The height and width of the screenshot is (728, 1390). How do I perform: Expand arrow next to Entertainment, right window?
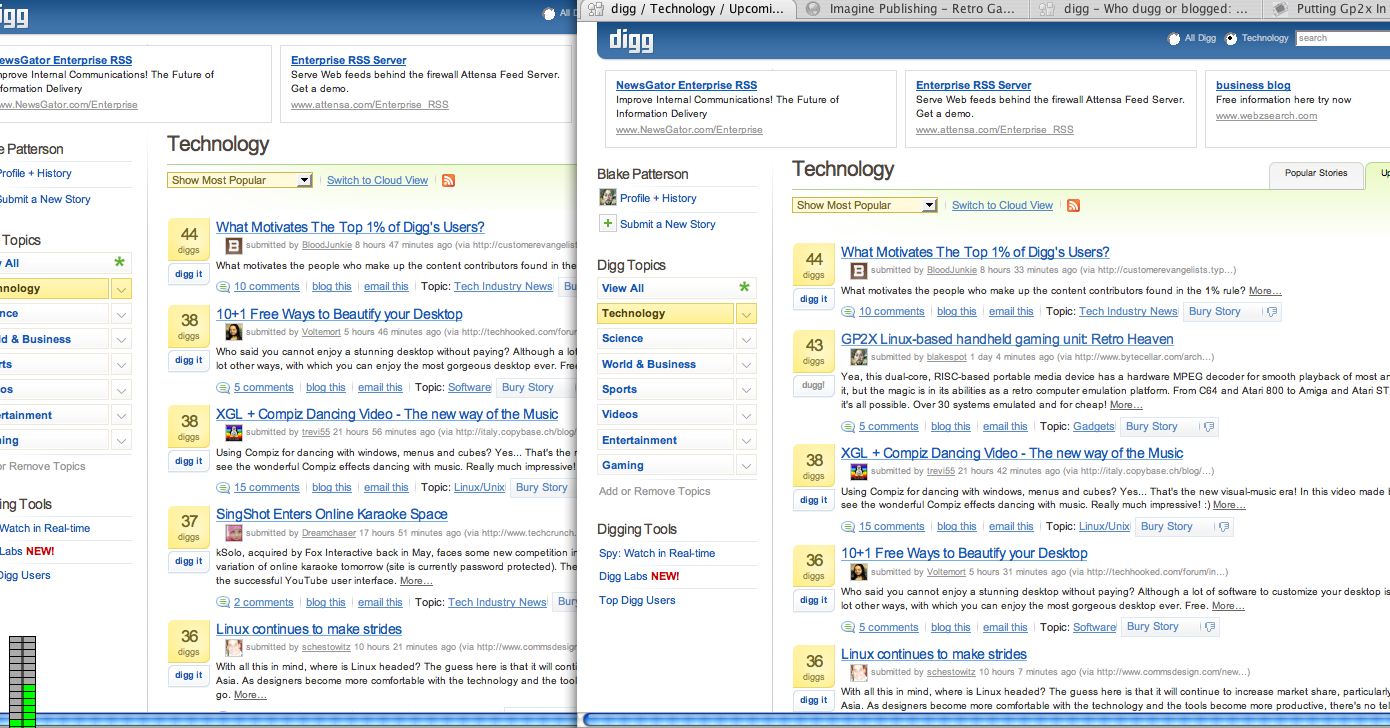point(746,441)
